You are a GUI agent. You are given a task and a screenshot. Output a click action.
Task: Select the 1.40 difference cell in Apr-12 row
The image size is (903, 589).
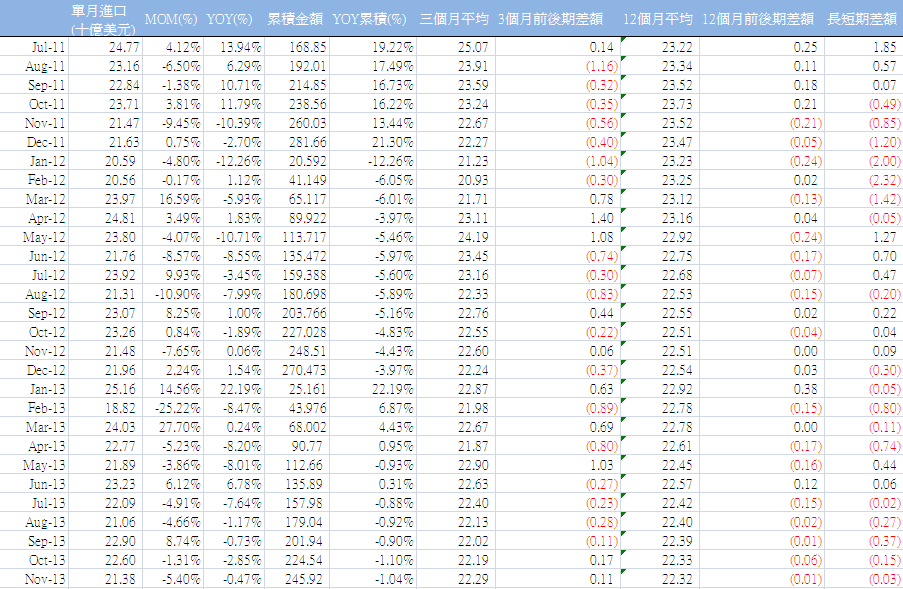click(602, 218)
